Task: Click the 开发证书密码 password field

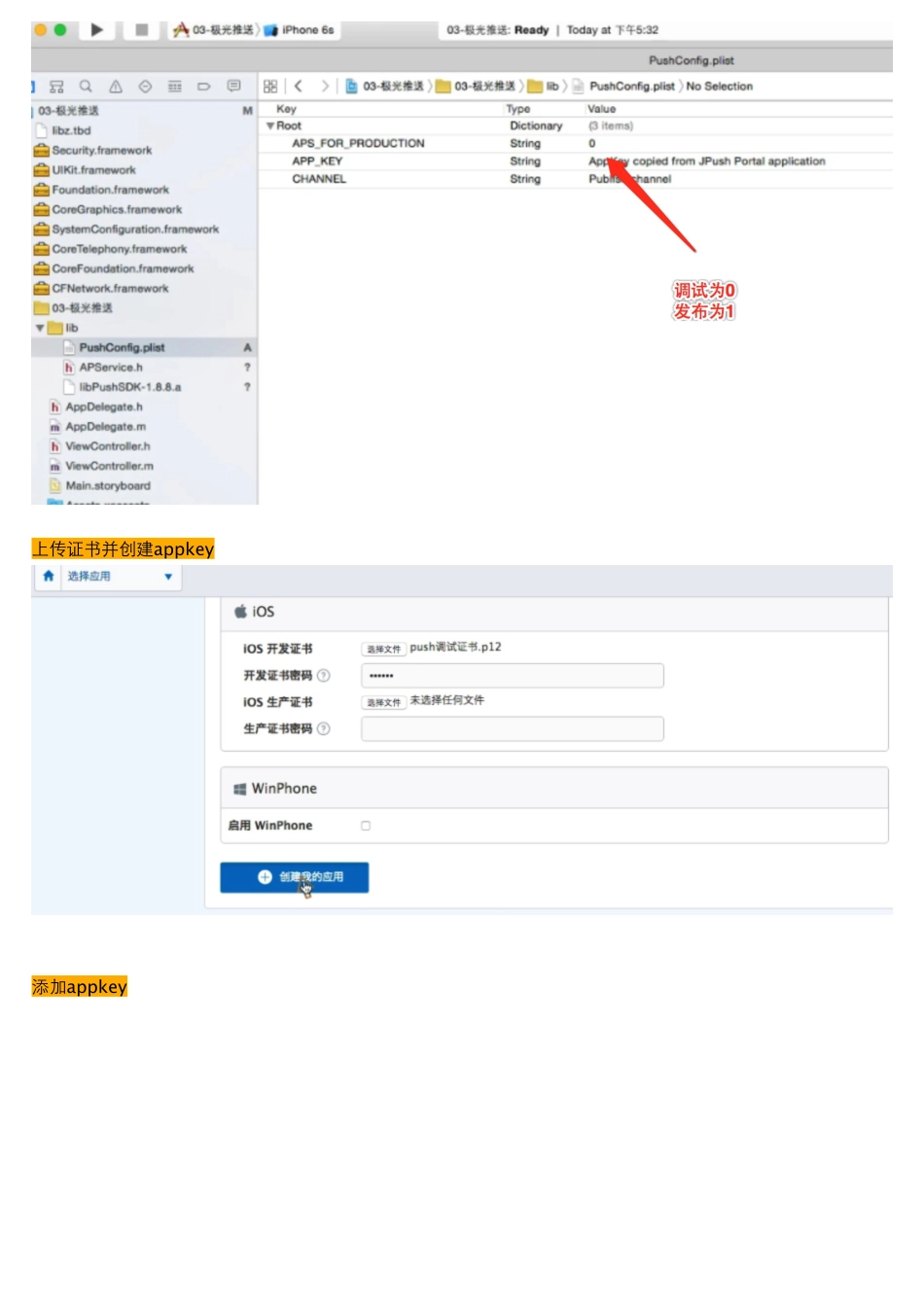Action: (x=513, y=676)
